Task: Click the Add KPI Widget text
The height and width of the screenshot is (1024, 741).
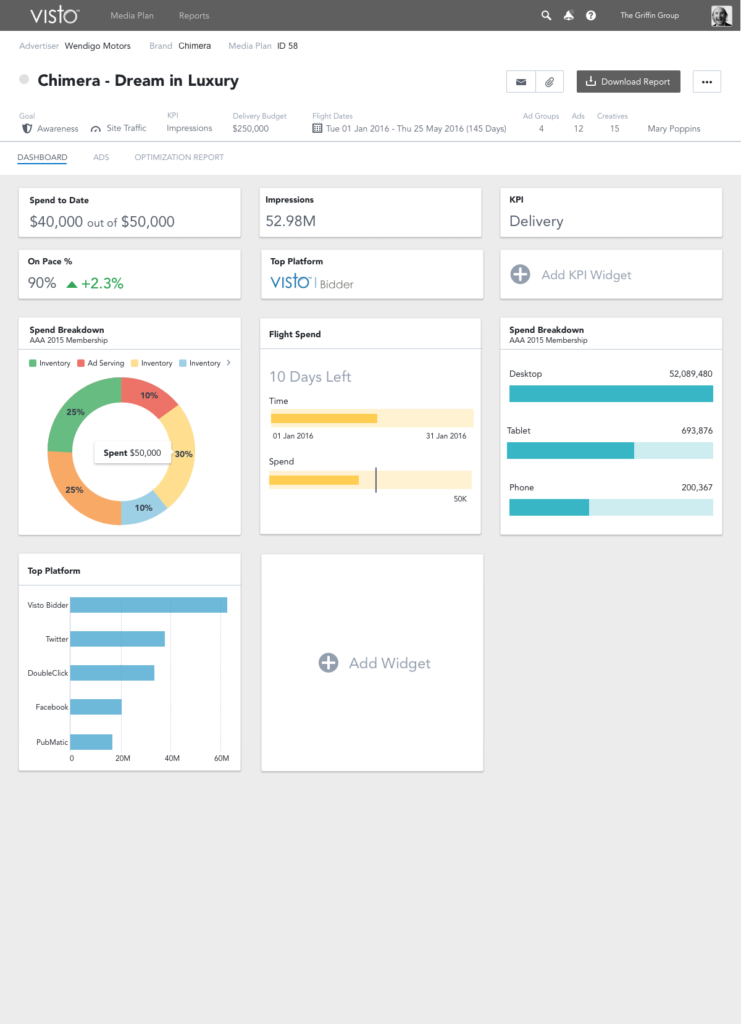Action: [x=586, y=275]
